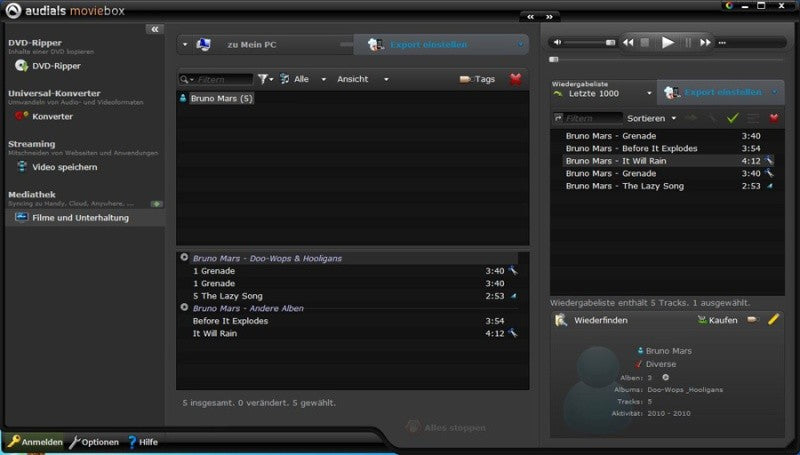The image size is (800, 455).
Task: Click the Anmelden button
Action: 35,442
